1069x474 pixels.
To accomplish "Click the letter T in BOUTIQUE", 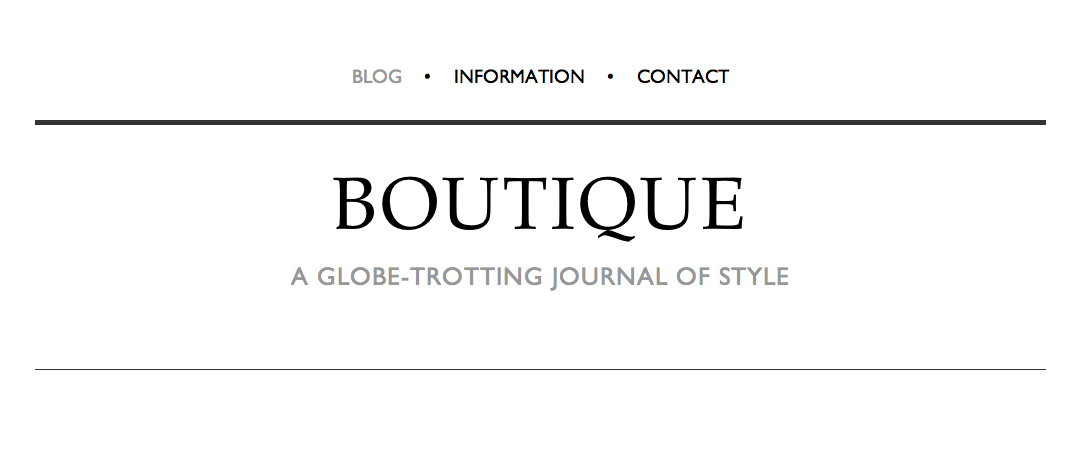I will [x=521, y=205].
